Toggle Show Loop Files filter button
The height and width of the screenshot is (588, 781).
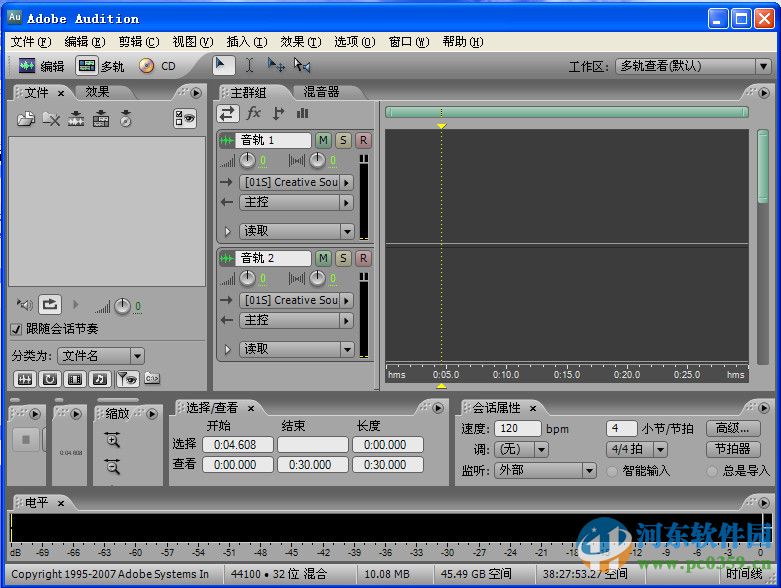click(x=50, y=379)
